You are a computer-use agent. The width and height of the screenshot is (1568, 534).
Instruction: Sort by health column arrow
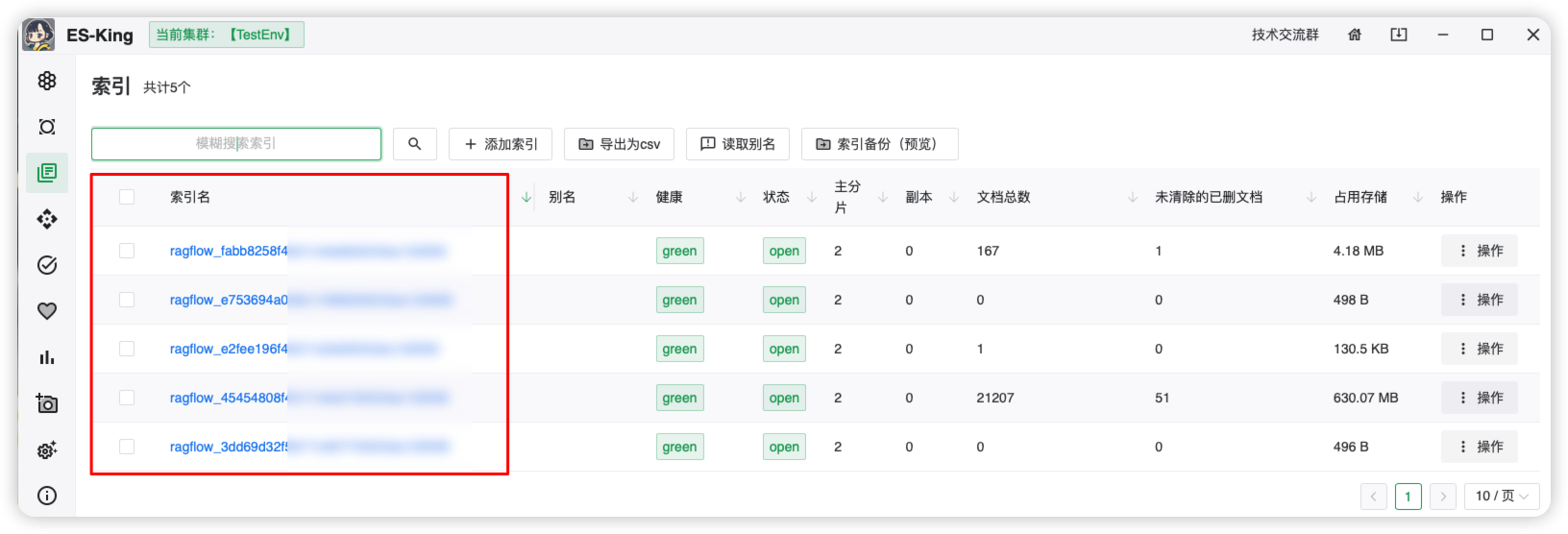741,197
